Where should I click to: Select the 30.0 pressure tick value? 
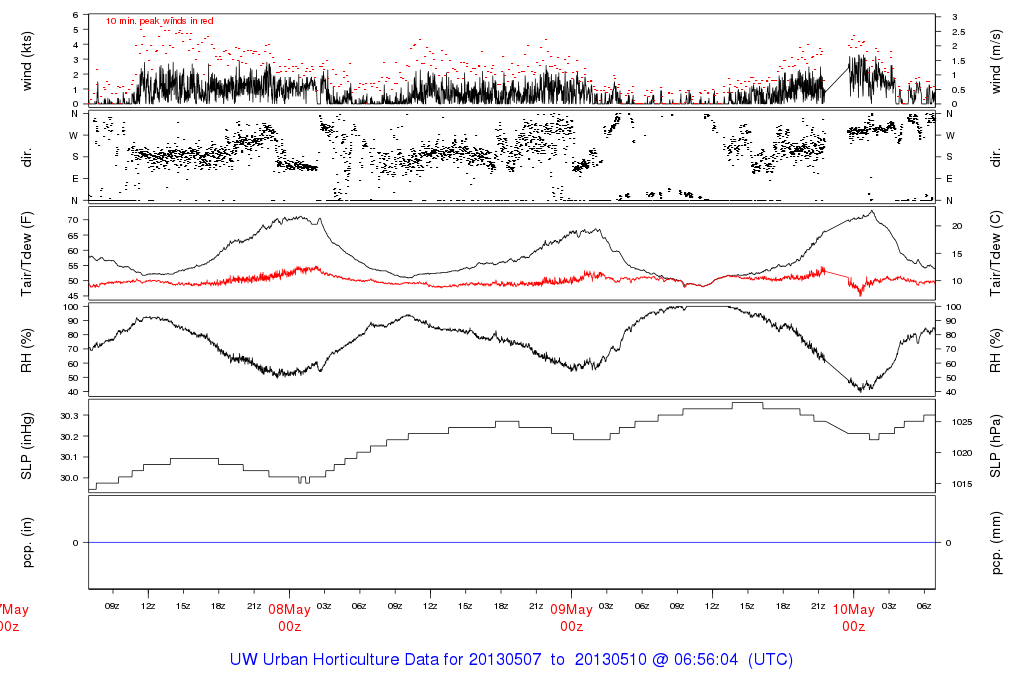pos(69,478)
